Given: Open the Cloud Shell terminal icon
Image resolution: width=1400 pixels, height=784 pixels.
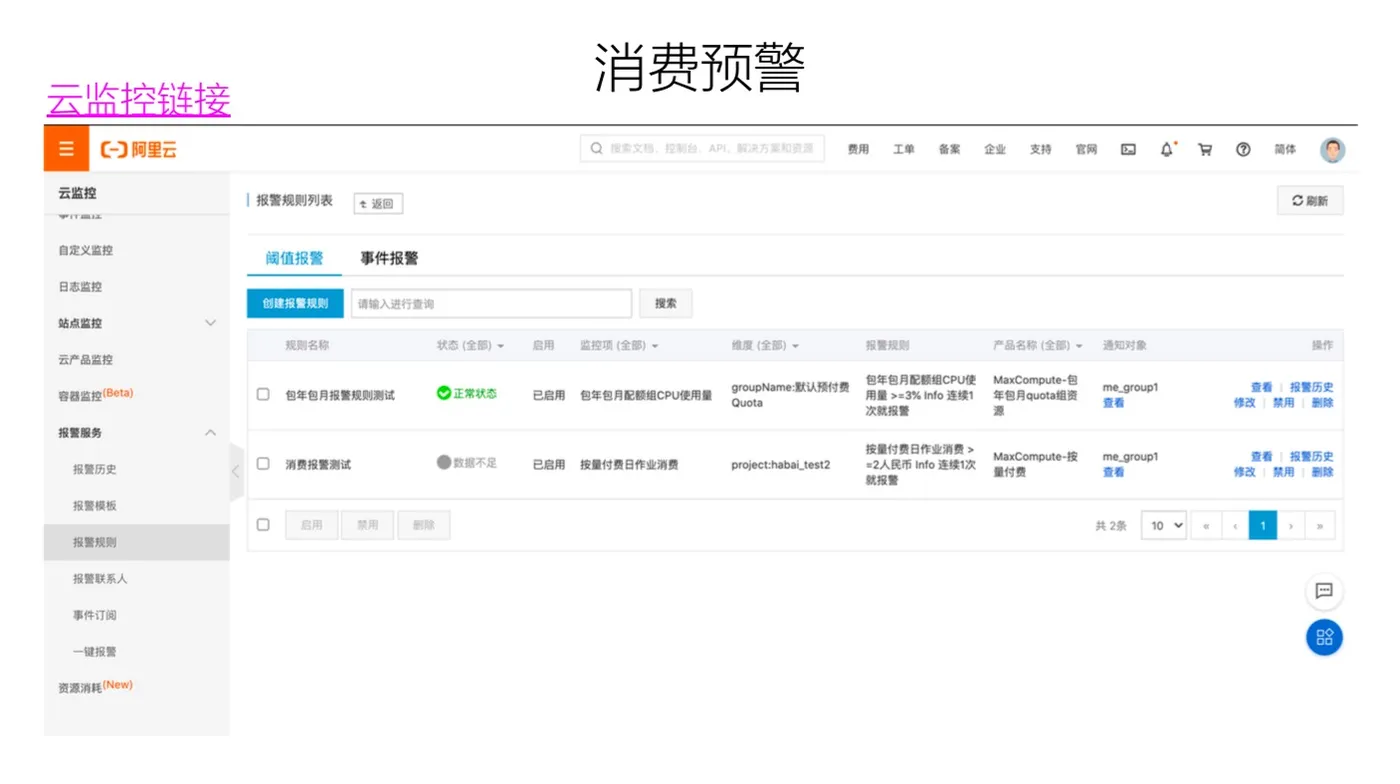Looking at the screenshot, I should pos(1128,149).
